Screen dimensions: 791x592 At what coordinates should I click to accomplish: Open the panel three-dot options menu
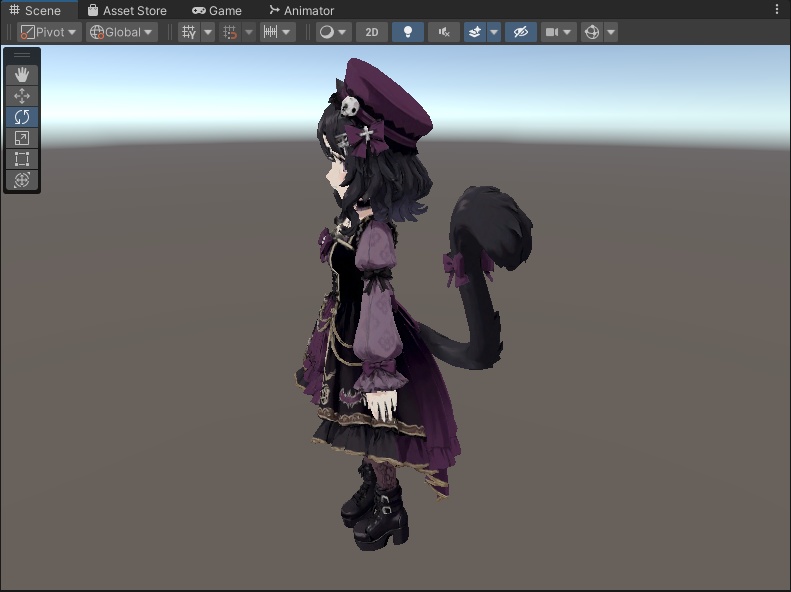776,10
